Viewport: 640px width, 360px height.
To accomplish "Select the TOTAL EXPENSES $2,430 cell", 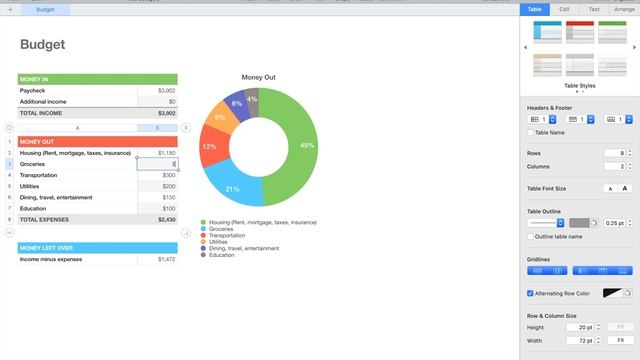I will [158, 220].
